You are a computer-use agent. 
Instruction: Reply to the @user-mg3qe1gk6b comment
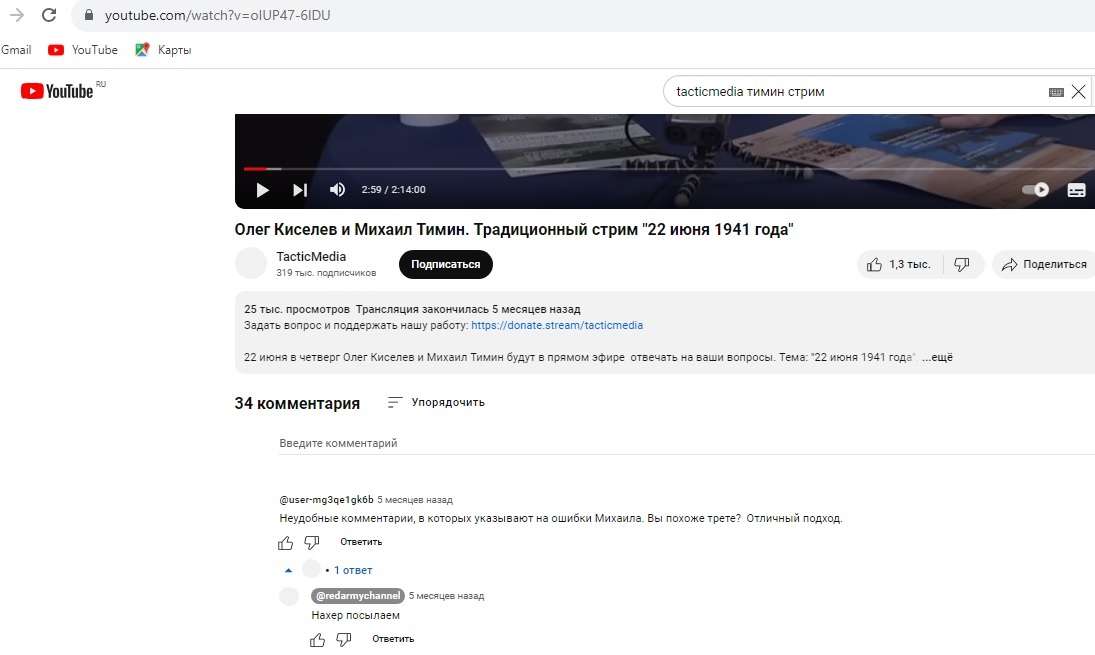click(x=361, y=542)
